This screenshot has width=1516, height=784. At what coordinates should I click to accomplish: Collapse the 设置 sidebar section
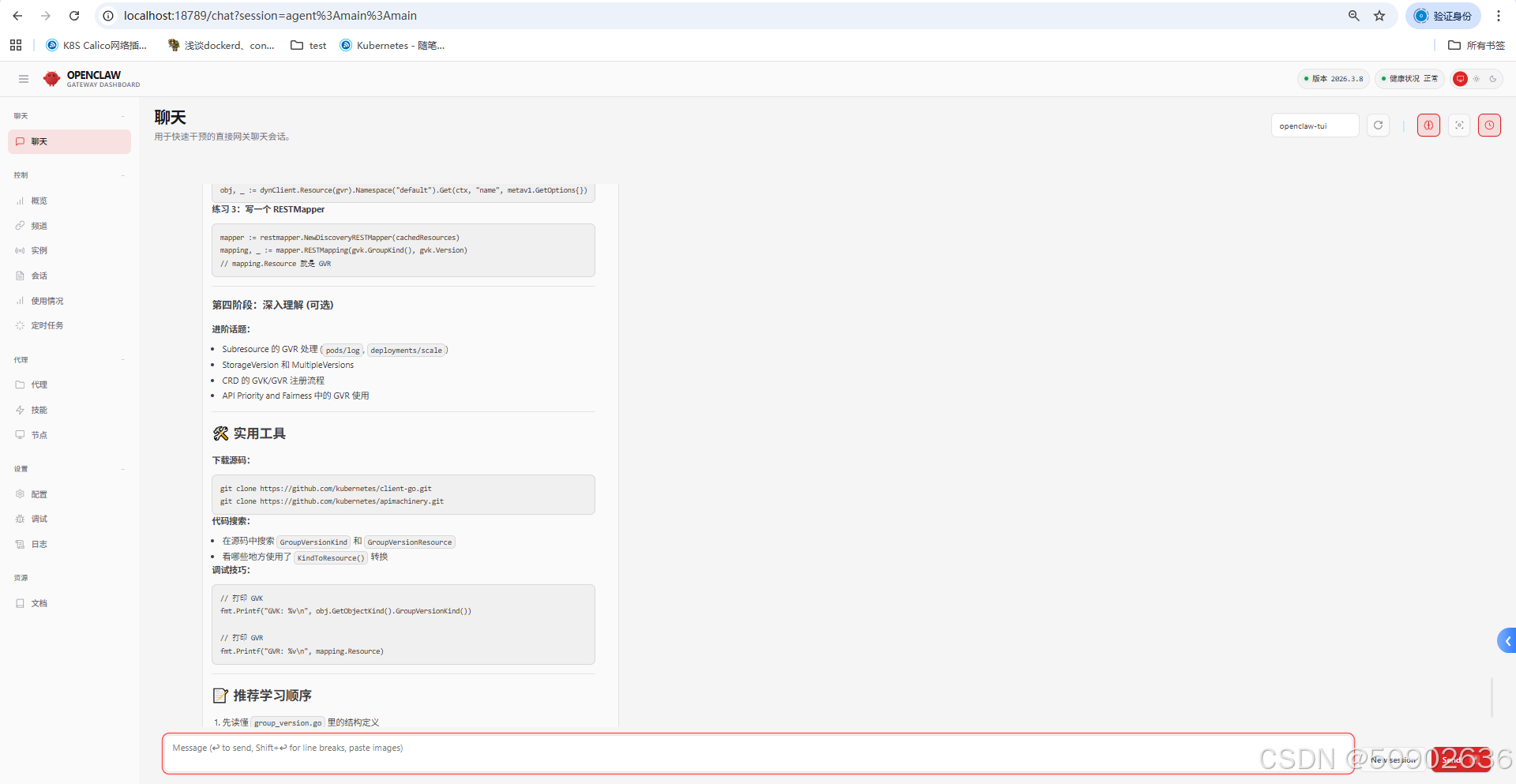click(x=69, y=469)
